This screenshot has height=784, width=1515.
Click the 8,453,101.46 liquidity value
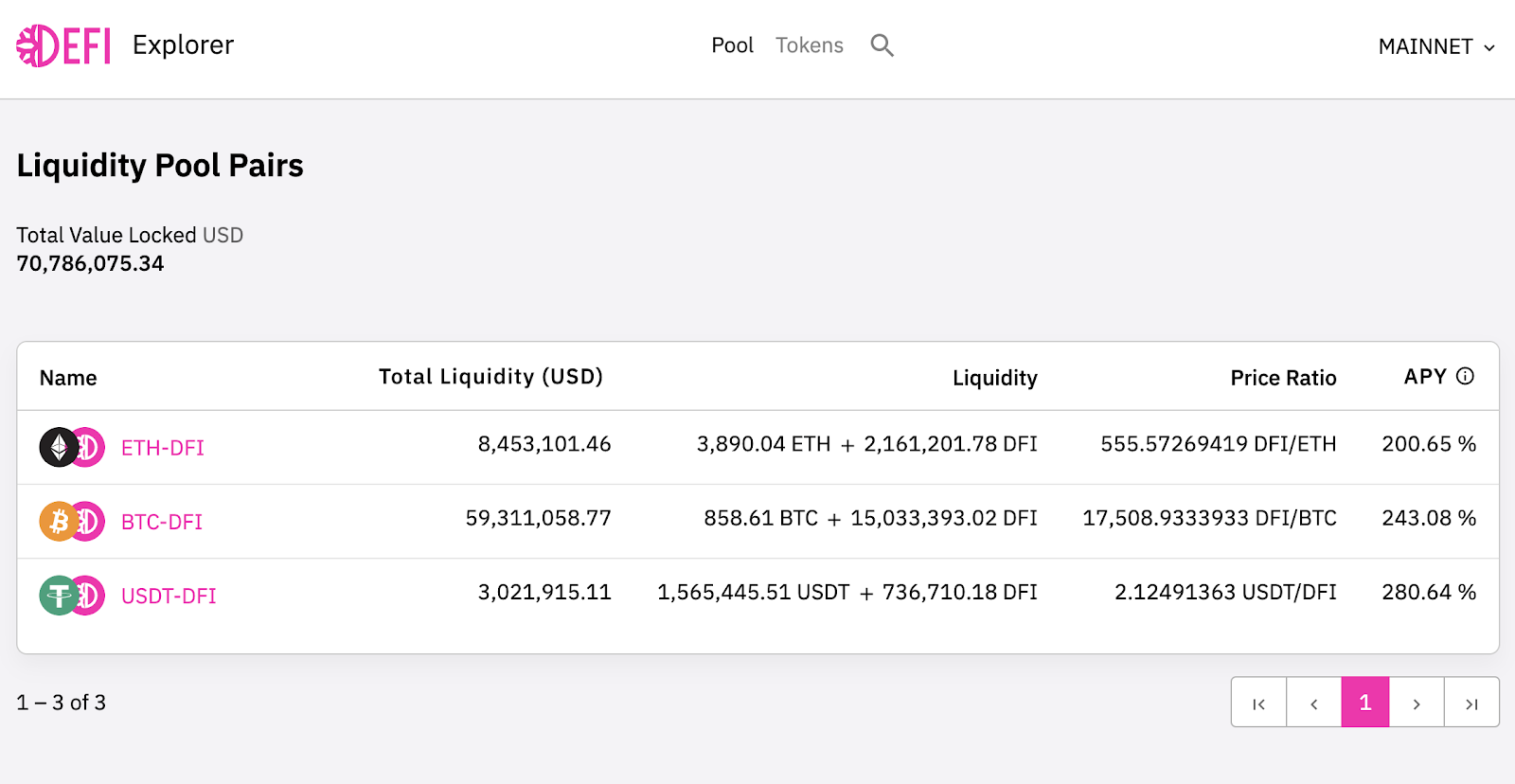click(x=544, y=444)
